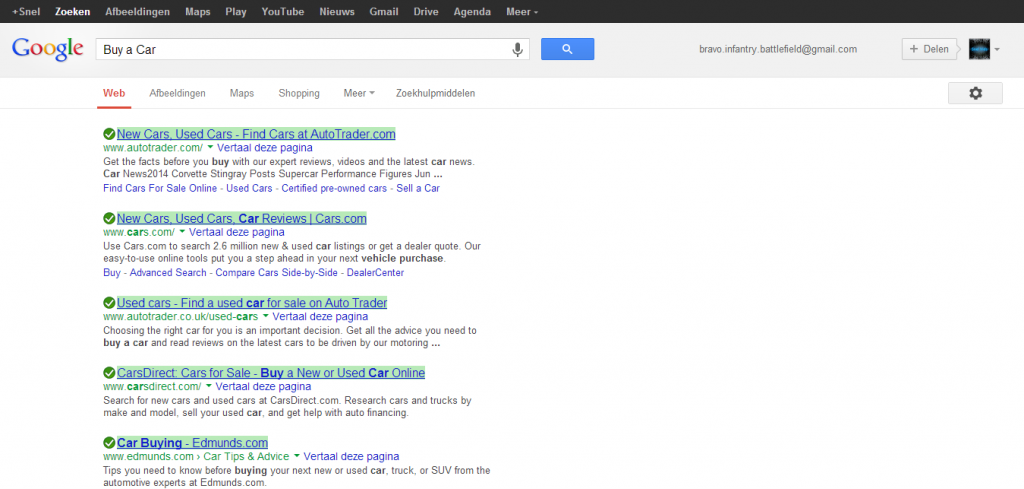
Task: Open Used Cars sitelink under AutoTrader
Action: pyautogui.click(x=249, y=188)
